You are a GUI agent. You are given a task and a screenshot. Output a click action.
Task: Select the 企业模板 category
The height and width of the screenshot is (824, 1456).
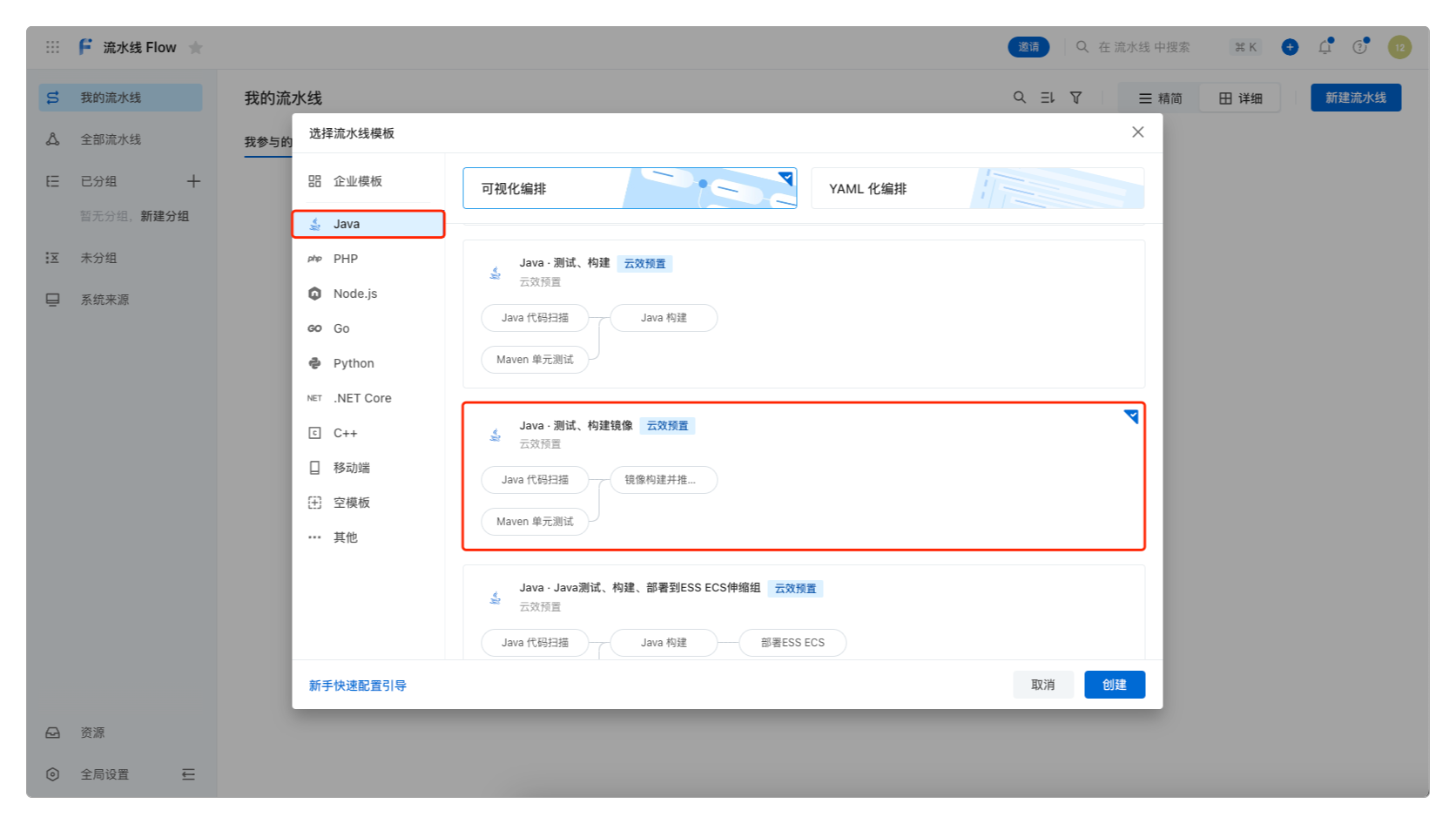pyautogui.click(x=368, y=181)
